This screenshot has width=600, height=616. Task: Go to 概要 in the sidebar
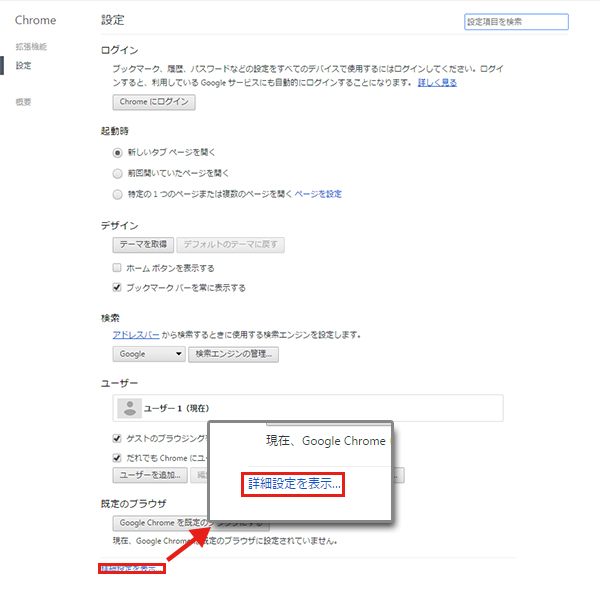point(23,102)
